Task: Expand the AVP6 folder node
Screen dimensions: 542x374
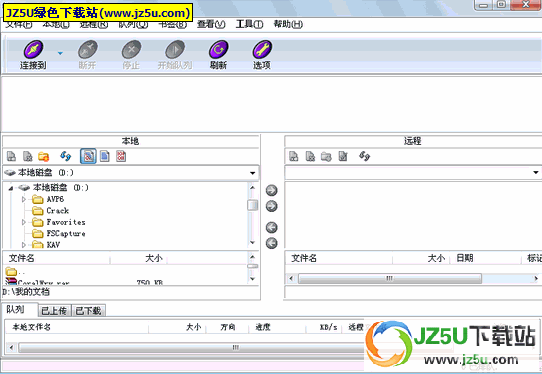Action: tap(24, 199)
